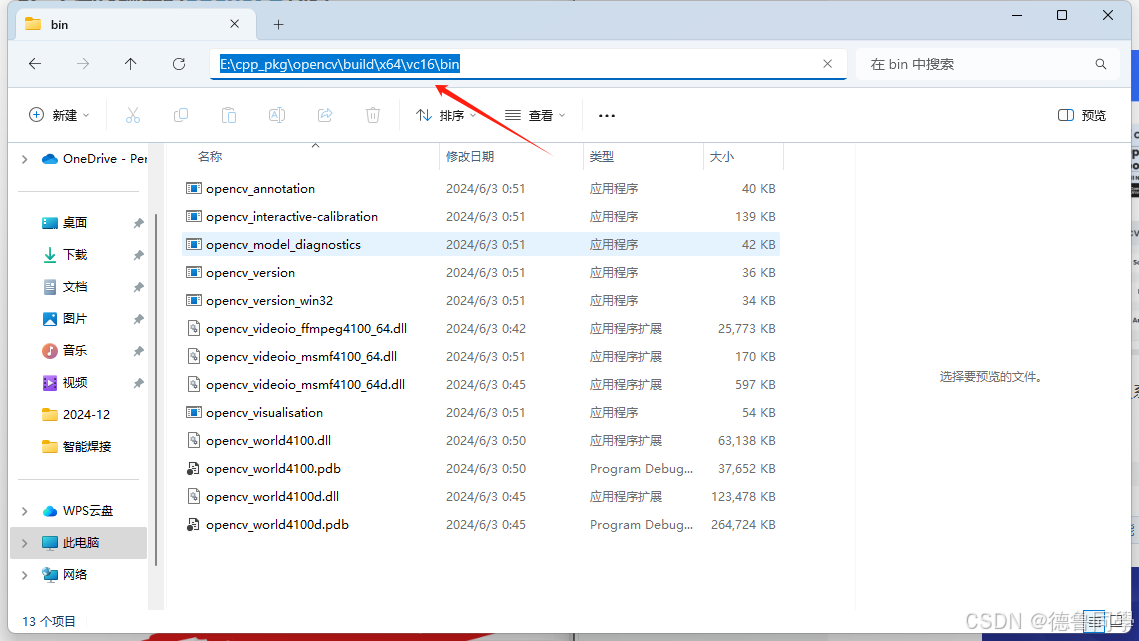This screenshot has height=641, width=1139.
Task: Open a new tab with the plus button
Action: [x=277, y=23]
